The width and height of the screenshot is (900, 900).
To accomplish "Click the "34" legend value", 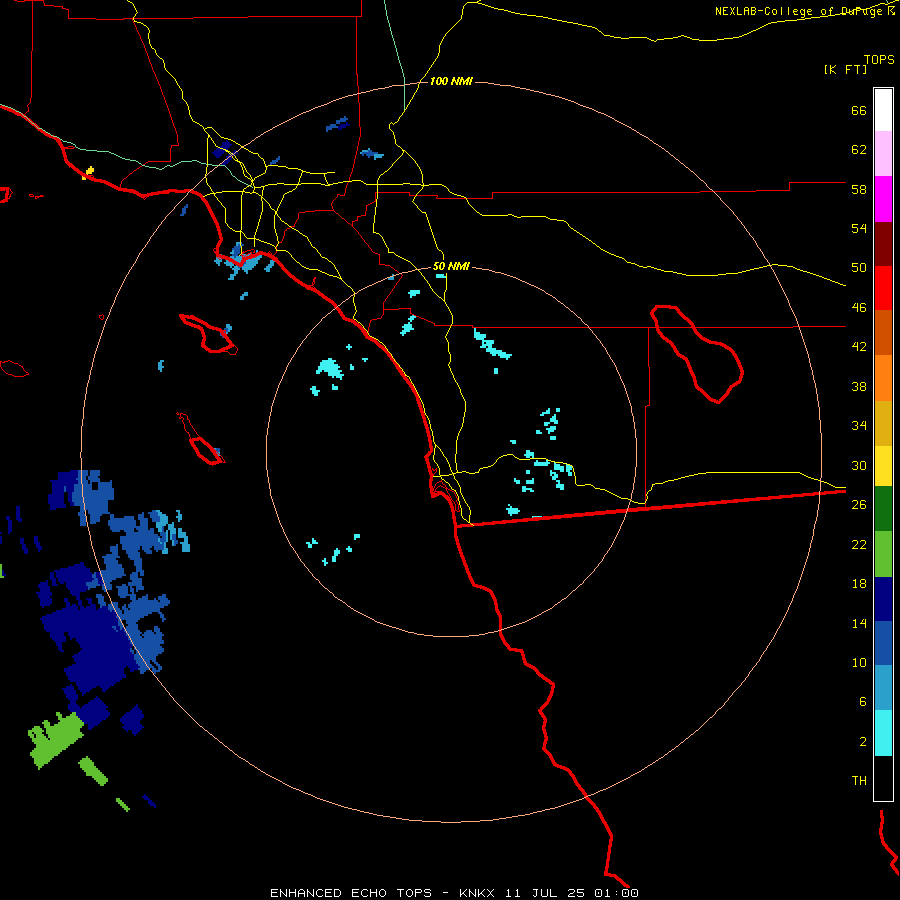I will pyautogui.click(x=859, y=426).
